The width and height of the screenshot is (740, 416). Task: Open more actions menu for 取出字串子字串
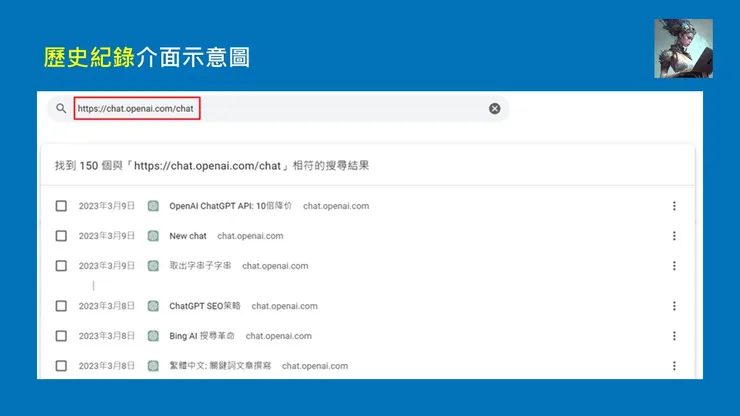coord(674,266)
